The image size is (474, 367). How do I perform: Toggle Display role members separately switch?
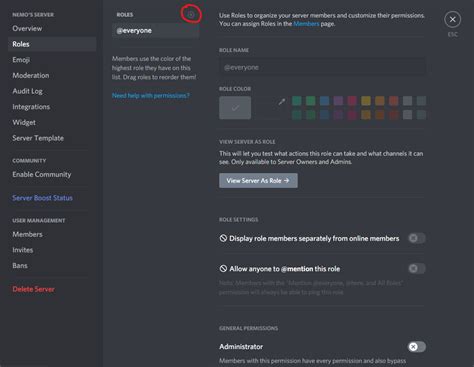pos(417,238)
